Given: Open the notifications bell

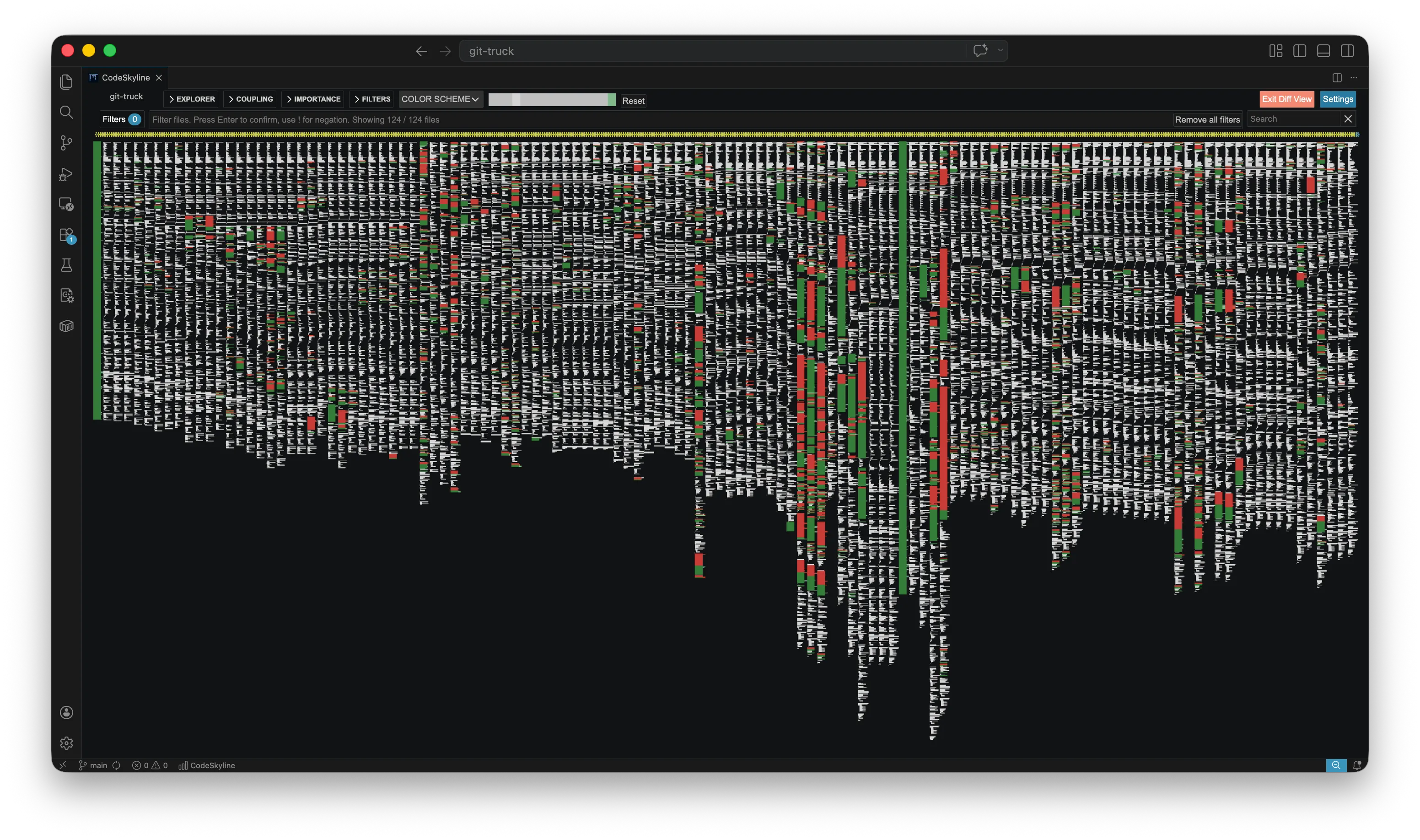Looking at the screenshot, I should click(1356, 765).
